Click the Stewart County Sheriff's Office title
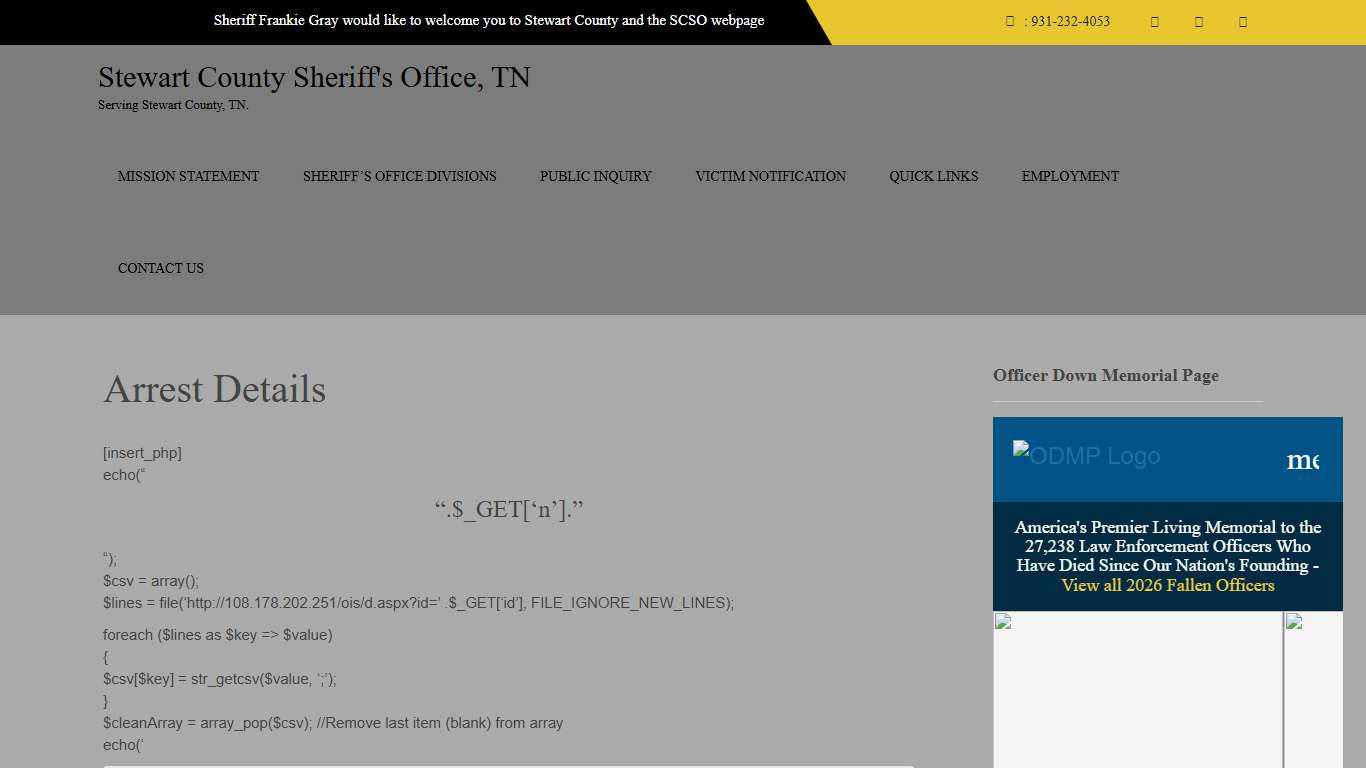 [x=313, y=77]
